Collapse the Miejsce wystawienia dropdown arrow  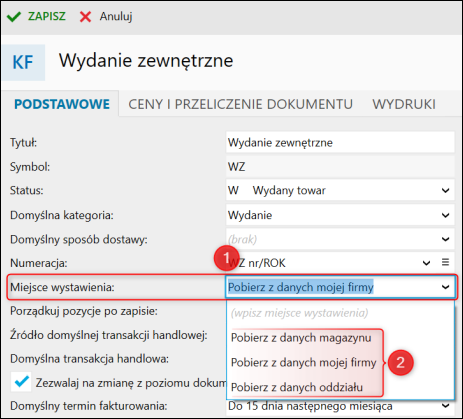tap(445, 287)
